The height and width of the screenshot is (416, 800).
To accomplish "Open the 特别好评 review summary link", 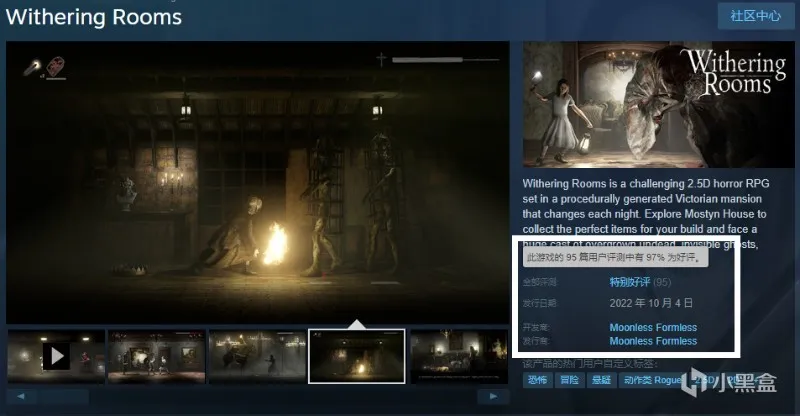I will pos(630,282).
